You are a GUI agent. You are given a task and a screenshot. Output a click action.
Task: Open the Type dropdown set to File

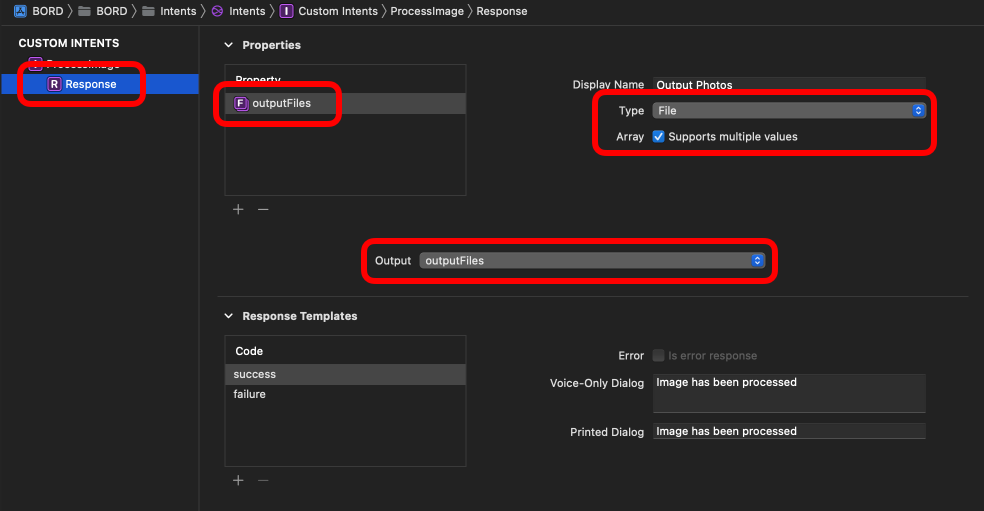(x=789, y=111)
